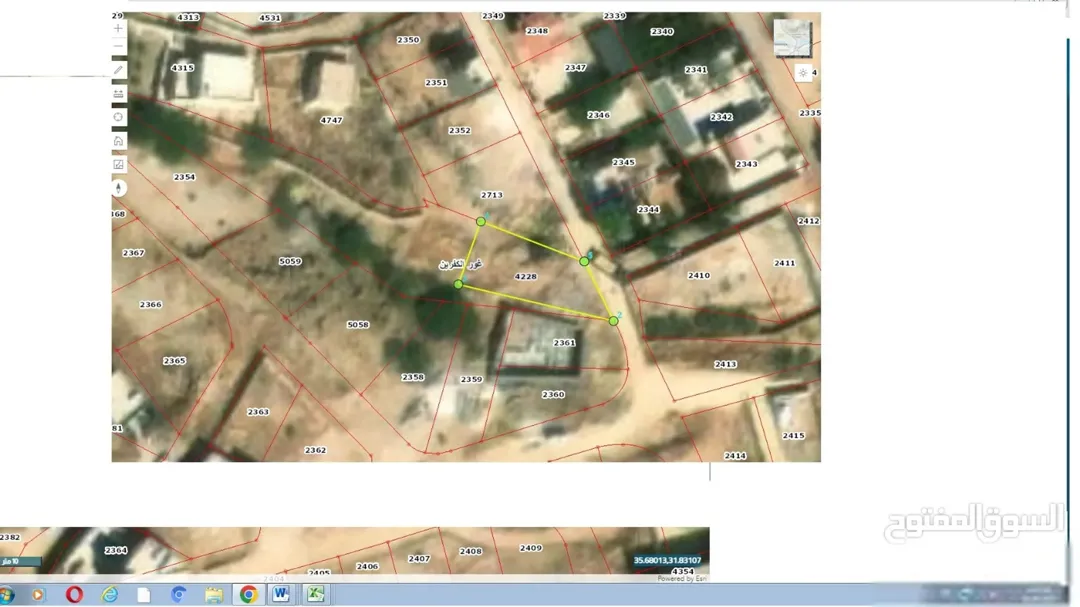Activate the pencil draw tool

(x=118, y=70)
